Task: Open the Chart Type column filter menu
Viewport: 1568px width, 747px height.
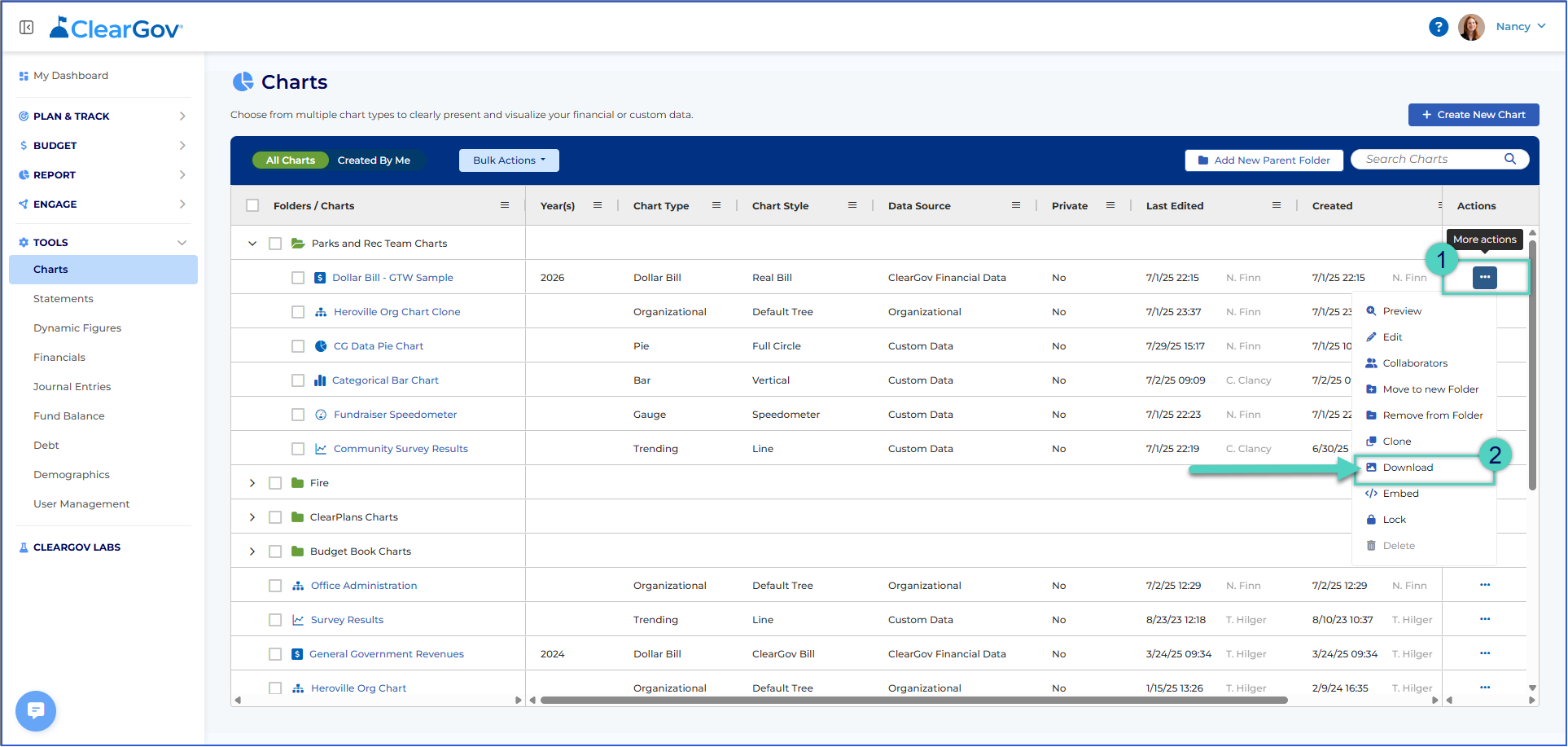Action: (716, 205)
